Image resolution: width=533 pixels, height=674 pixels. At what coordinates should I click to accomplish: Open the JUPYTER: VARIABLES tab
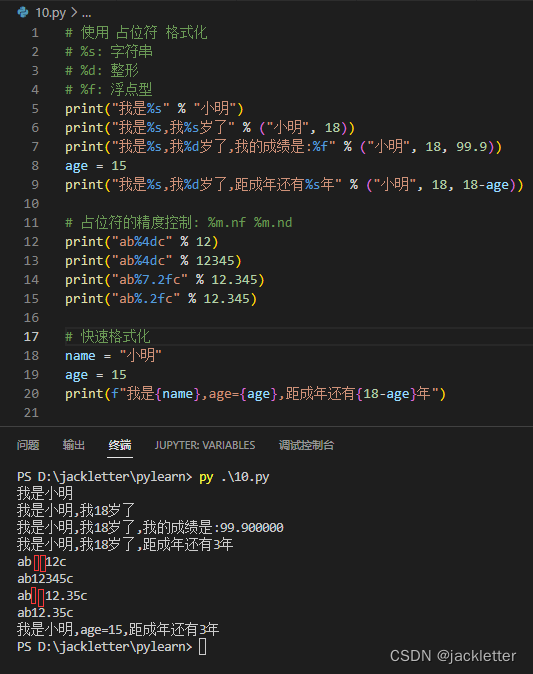click(205, 445)
